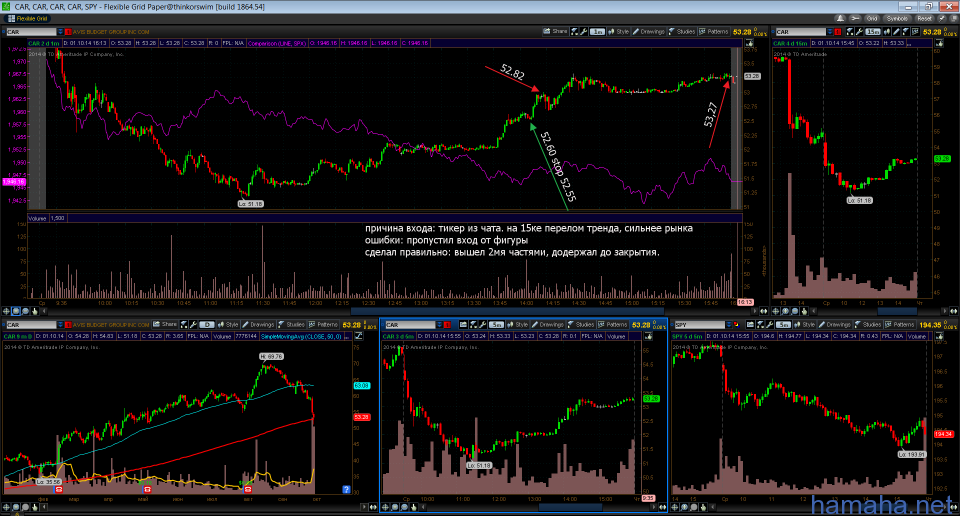Click the symbol input field in top main chart

31,32
